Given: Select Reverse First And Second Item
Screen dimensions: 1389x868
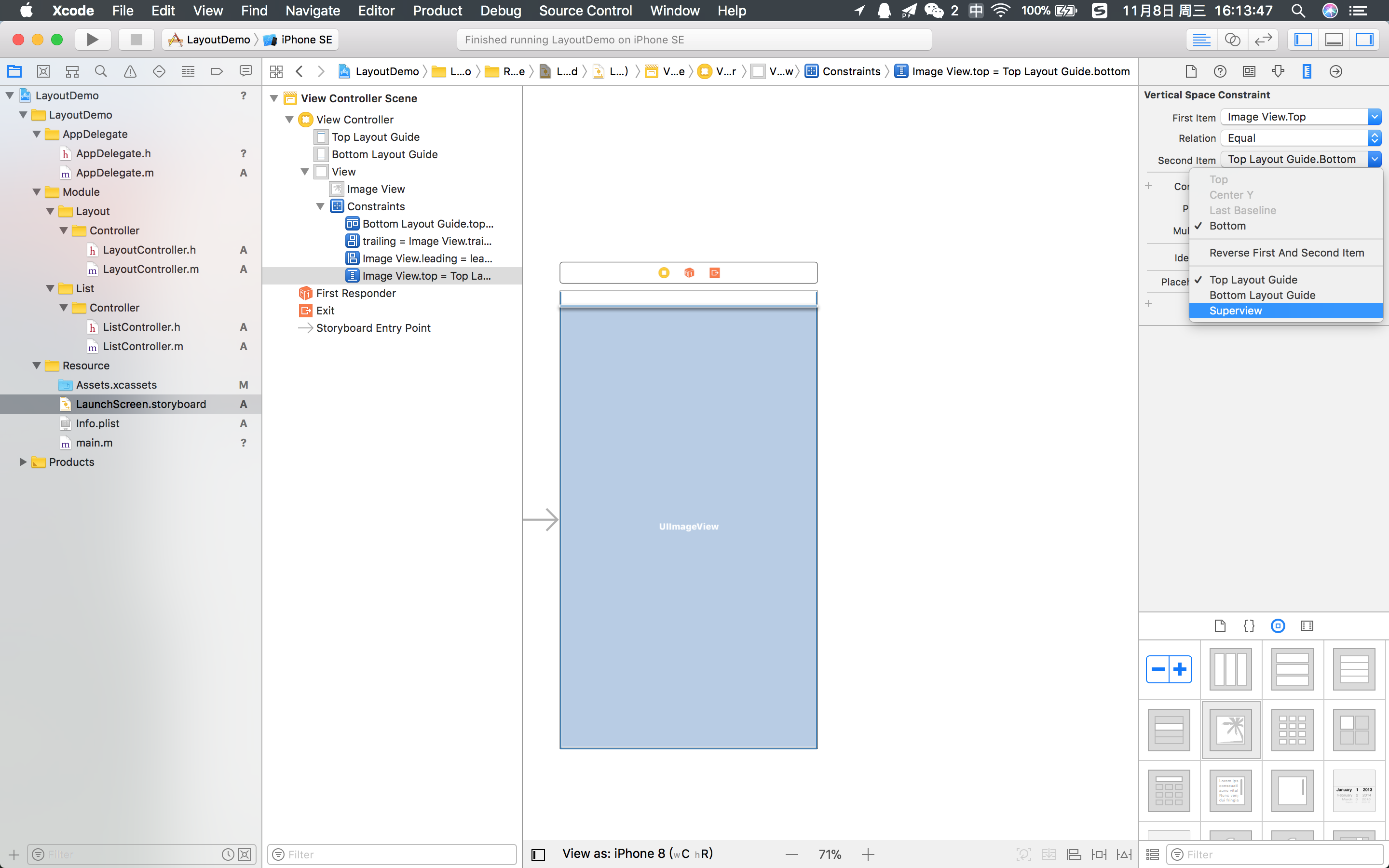Looking at the screenshot, I should click(x=1286, y=253).
